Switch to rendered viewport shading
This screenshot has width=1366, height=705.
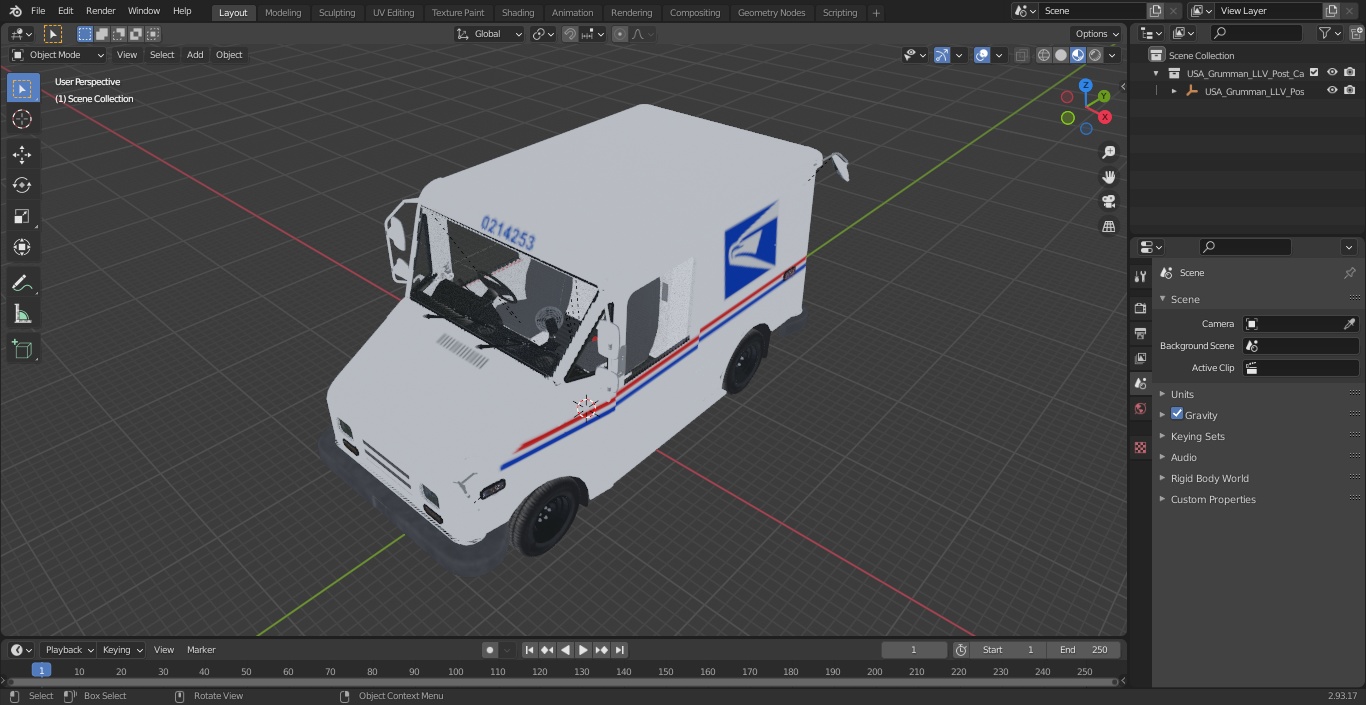pos(1095,55)
